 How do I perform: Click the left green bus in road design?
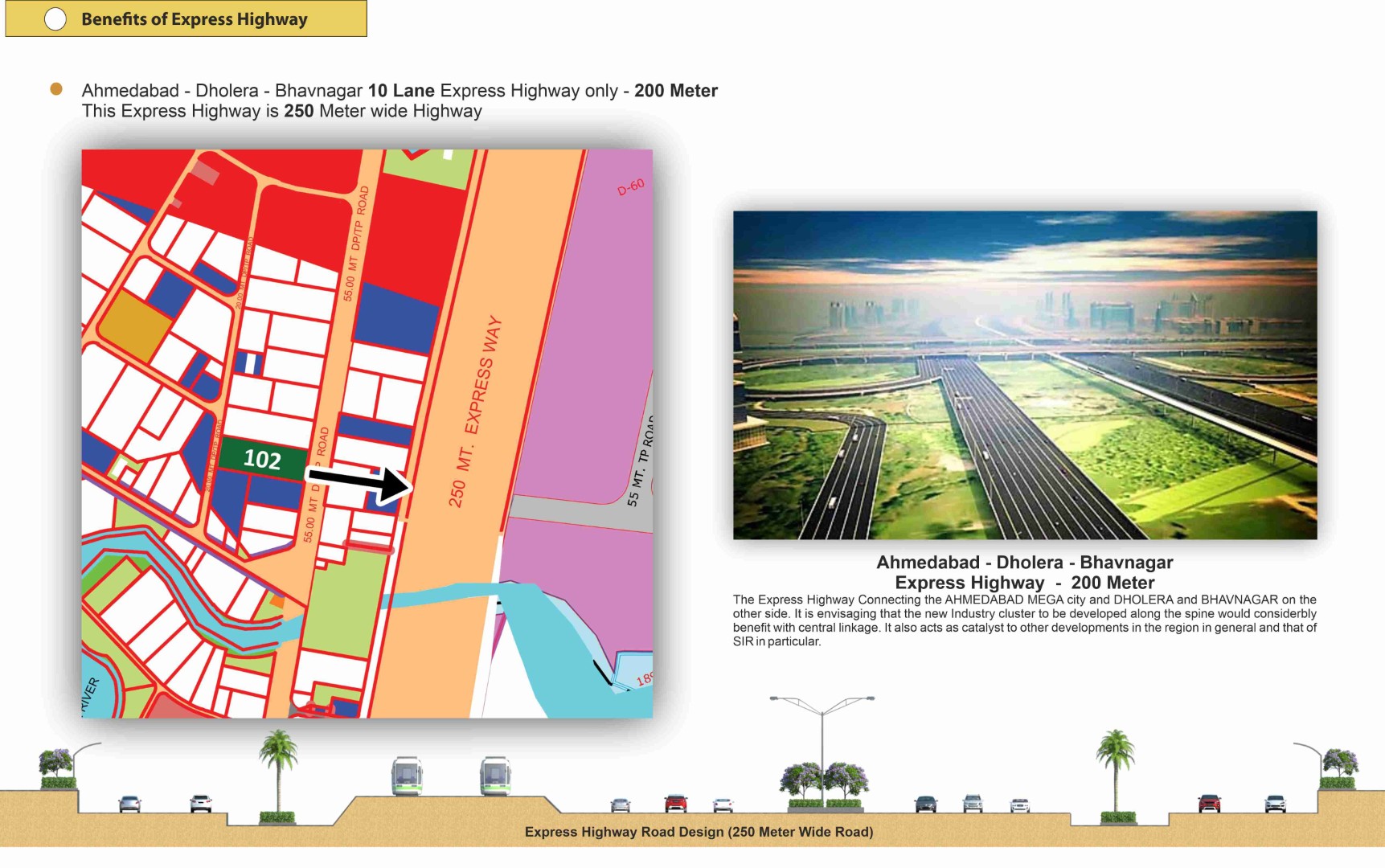point(407,776)
